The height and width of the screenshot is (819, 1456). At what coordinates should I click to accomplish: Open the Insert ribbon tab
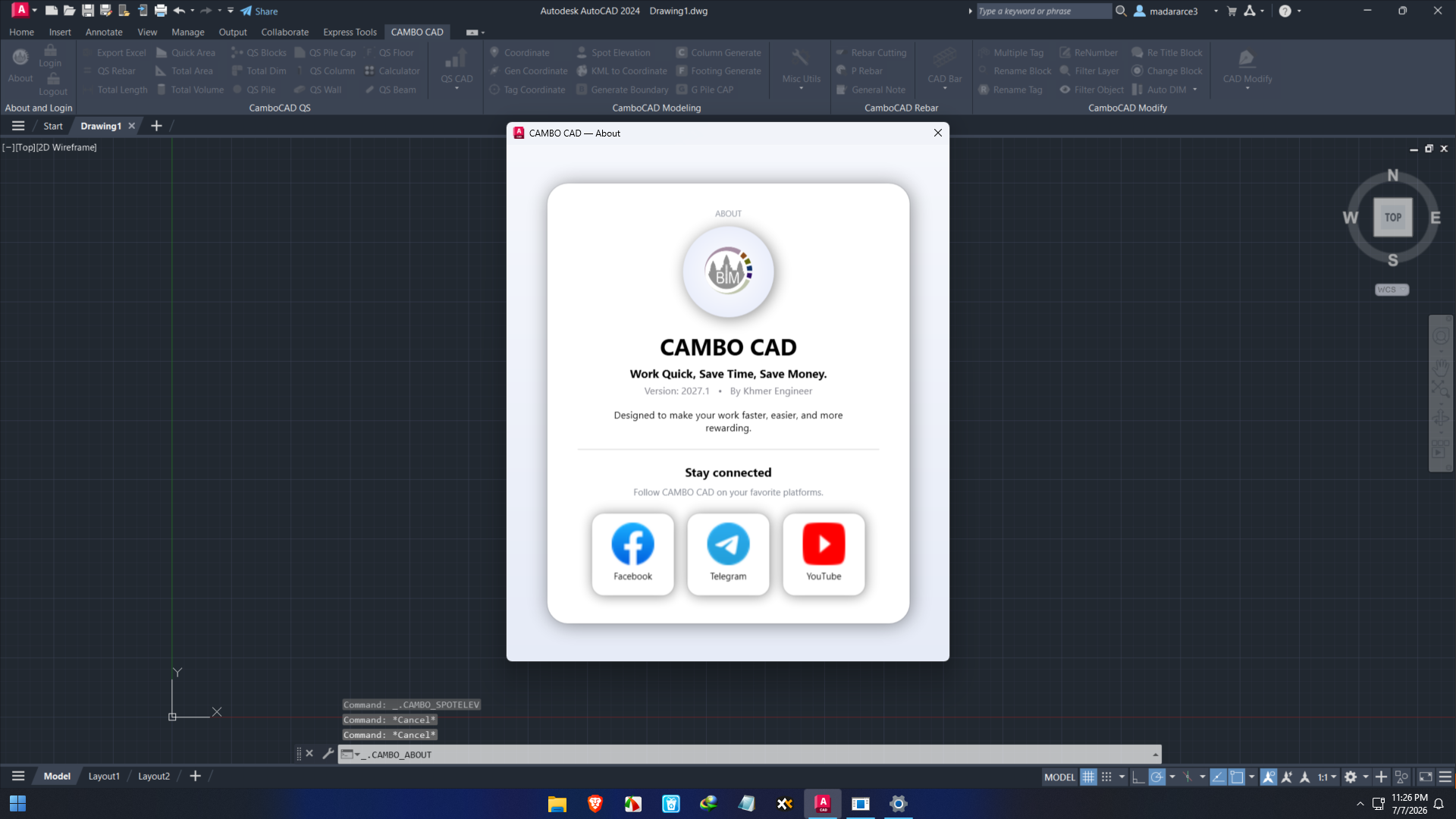[60, 32]
